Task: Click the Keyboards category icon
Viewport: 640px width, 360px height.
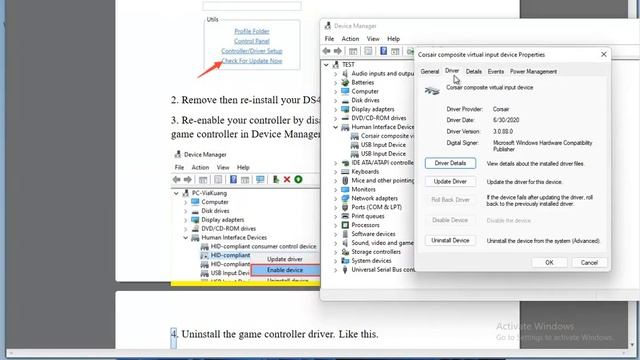Action: click(345, 172)
